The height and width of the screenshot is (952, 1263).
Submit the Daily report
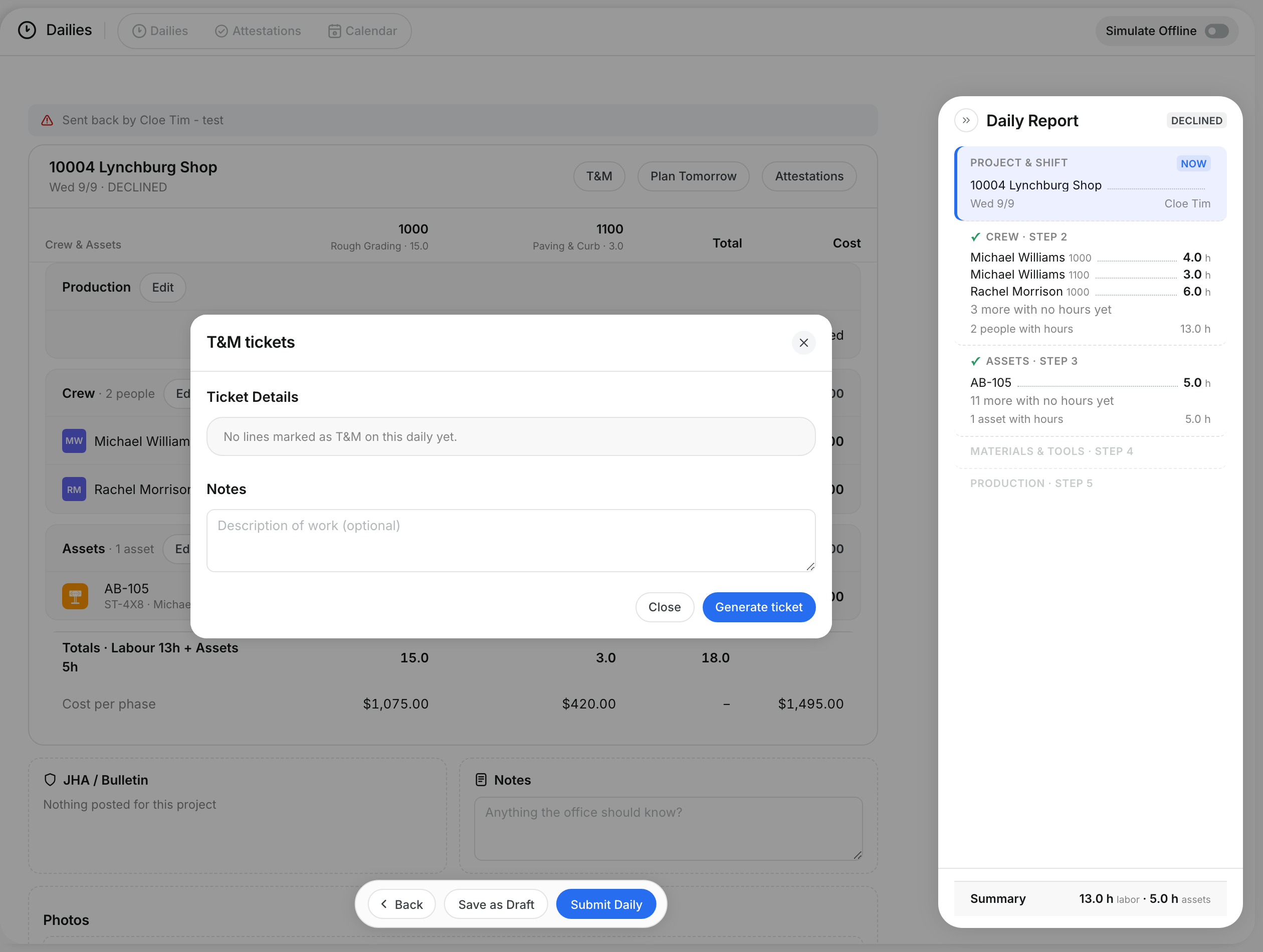click(606, 904)
